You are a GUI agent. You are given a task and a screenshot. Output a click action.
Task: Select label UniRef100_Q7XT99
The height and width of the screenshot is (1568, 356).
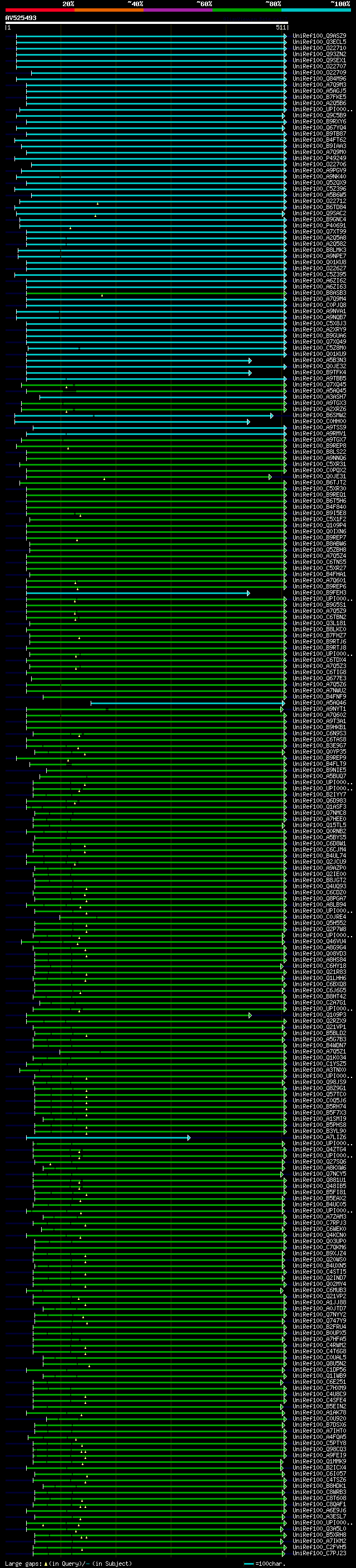click(319, 231)
